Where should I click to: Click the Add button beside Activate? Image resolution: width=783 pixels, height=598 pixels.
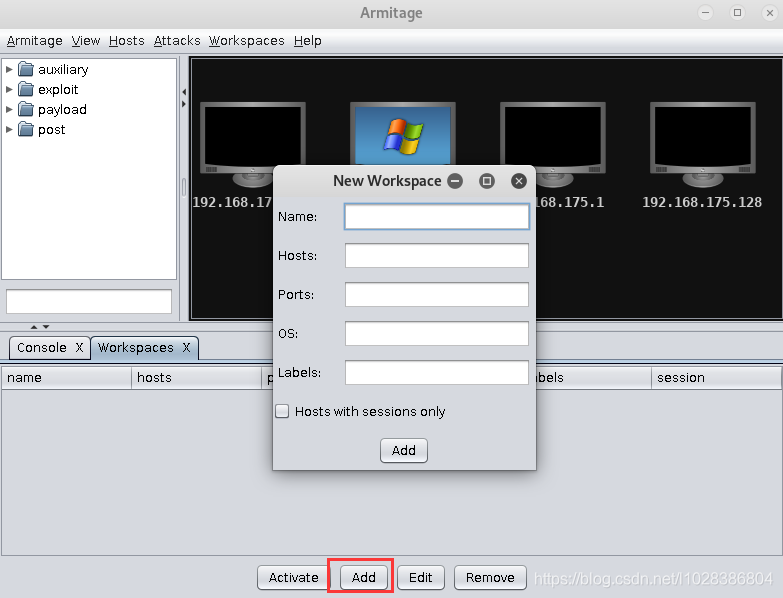pyautogui.click(x=364, y=578)
